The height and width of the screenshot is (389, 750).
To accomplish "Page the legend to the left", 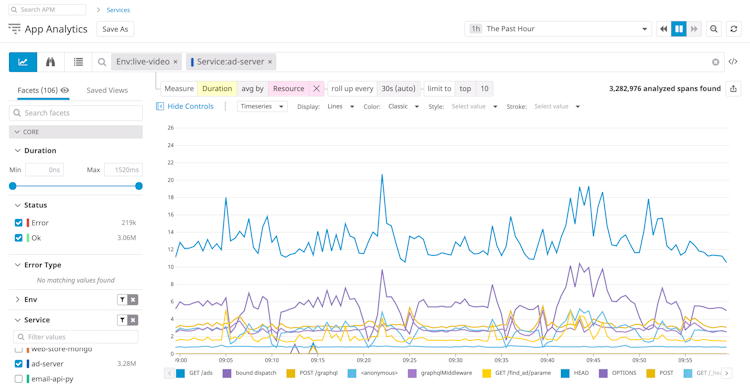I will (169, 373).
